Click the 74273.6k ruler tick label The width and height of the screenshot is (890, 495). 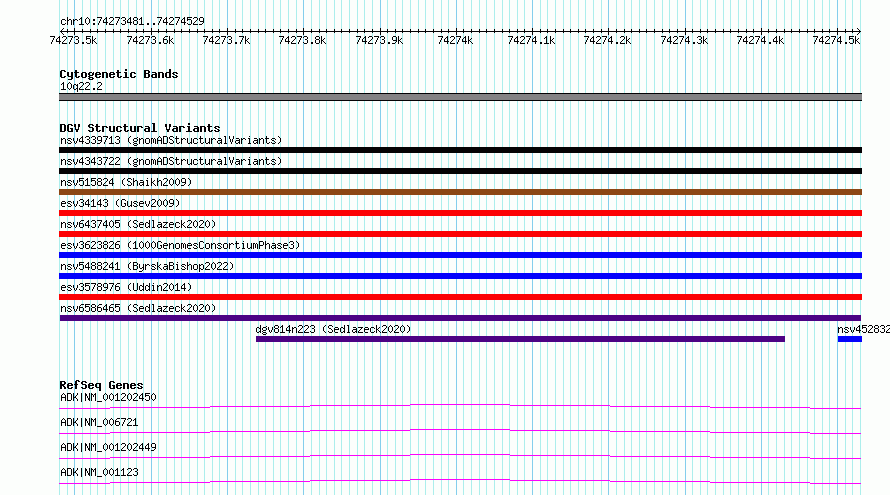point(150,40)
